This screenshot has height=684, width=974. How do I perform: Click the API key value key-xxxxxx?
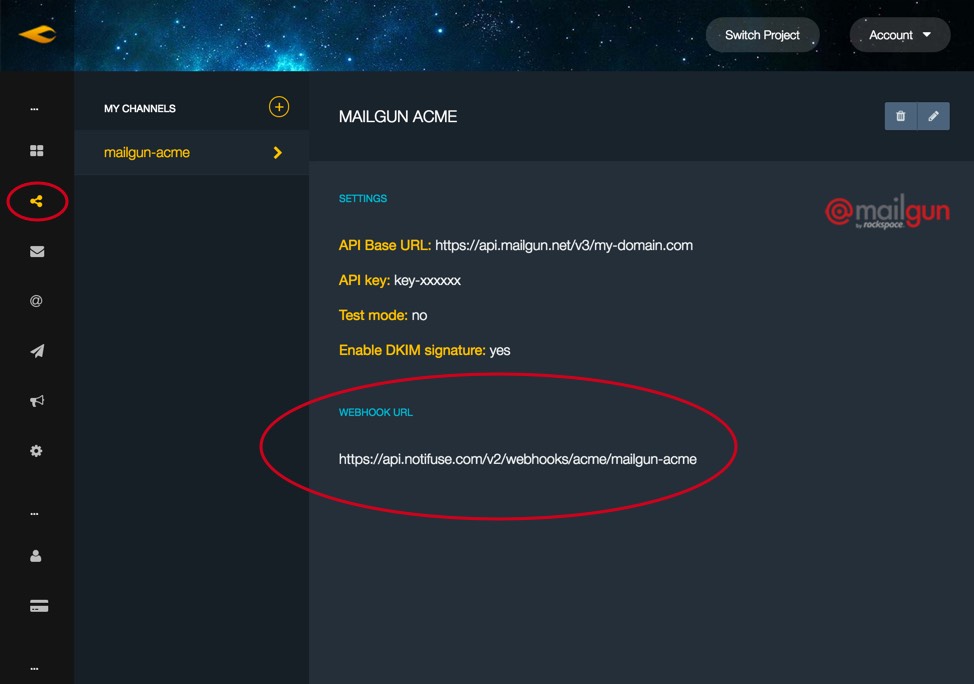coord(427,281)
